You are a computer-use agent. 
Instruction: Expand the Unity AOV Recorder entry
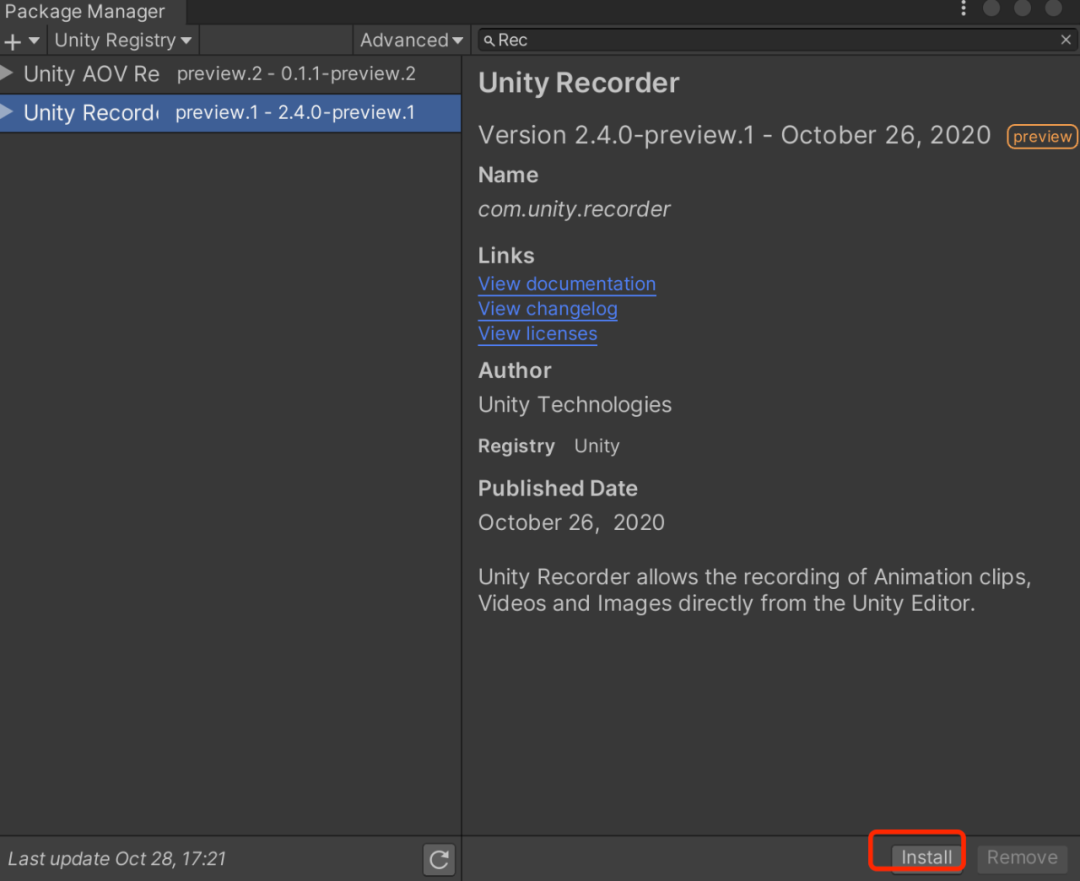pos(8,73)
